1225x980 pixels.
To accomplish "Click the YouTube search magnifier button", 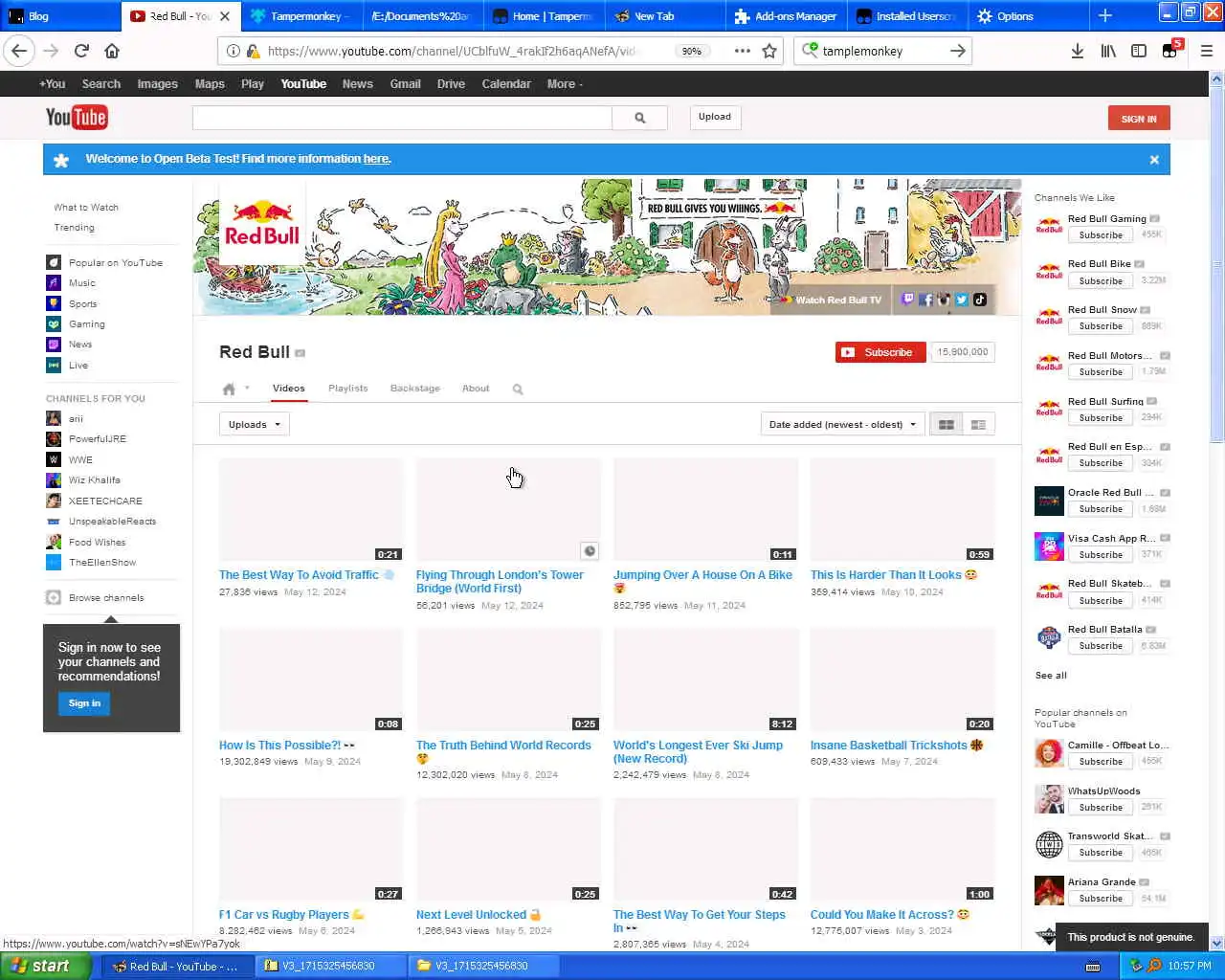I will (x=639, y=118).
